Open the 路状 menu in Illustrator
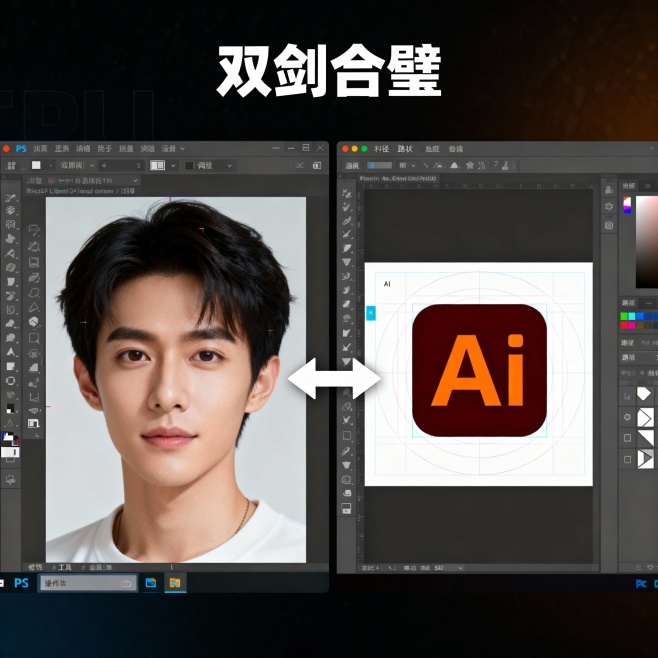This screenshot has height=658, width=658. (405, 148)
